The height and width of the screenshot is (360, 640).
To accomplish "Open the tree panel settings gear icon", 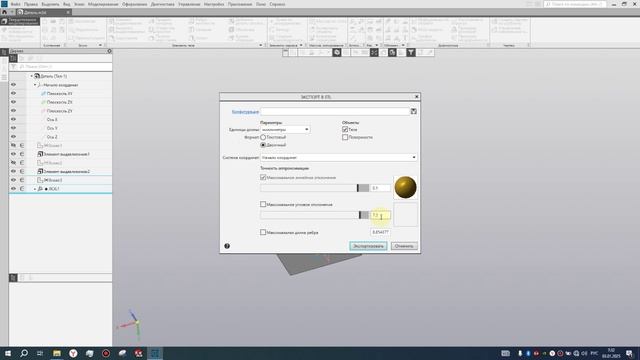I will point(109,51).
